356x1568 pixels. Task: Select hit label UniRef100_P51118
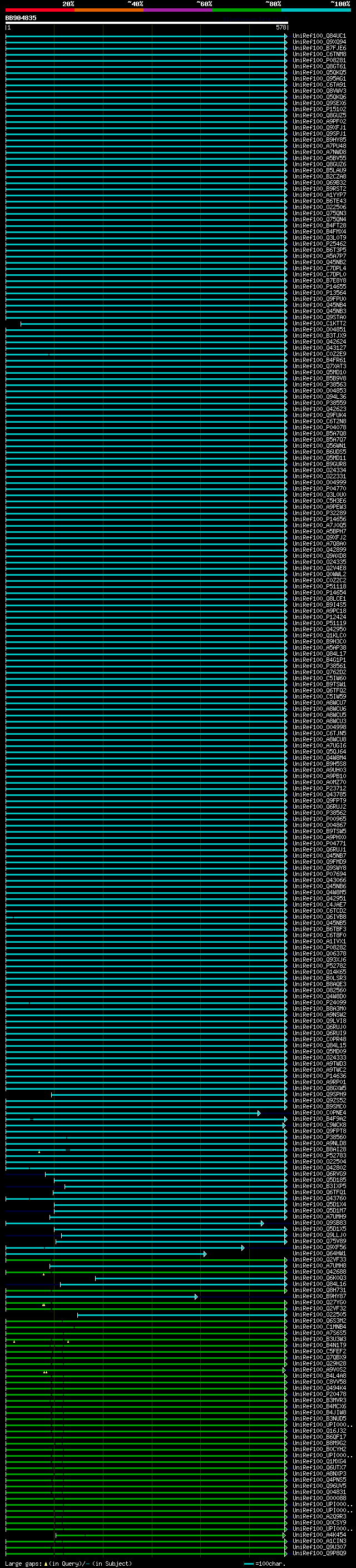(x=319, y=587)
